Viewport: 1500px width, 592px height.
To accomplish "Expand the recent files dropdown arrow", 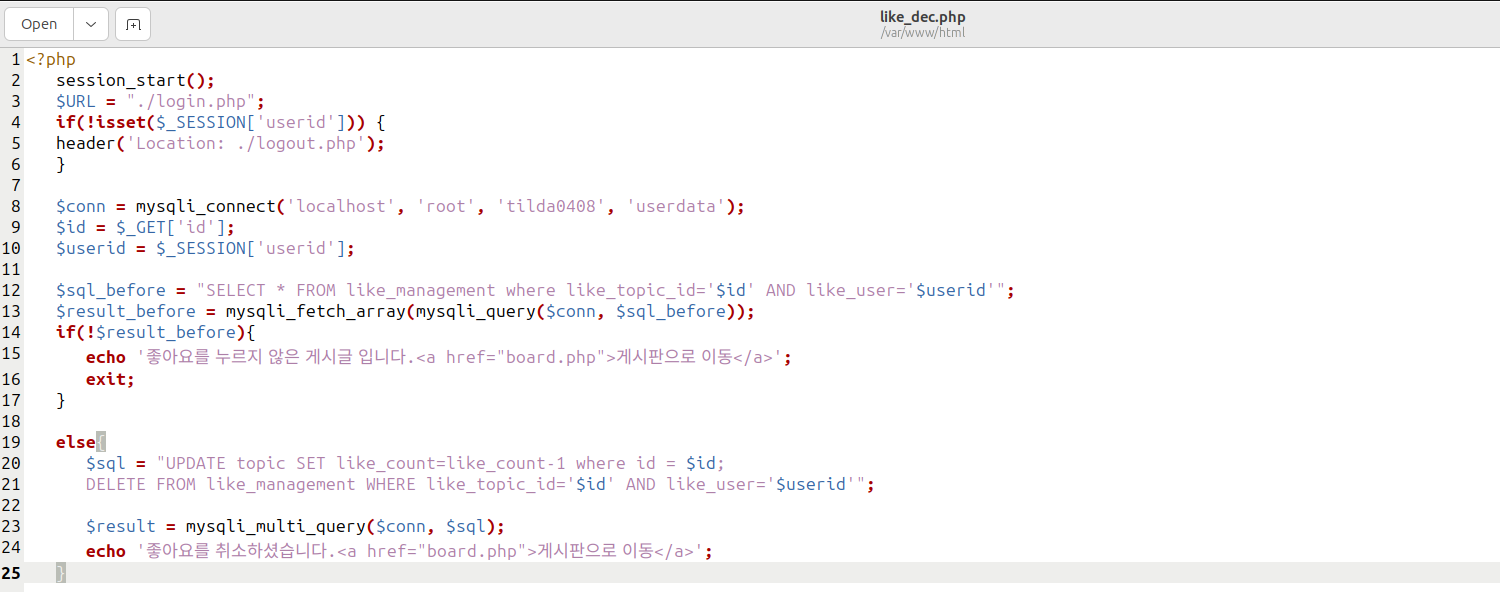I will coord(91,24).
